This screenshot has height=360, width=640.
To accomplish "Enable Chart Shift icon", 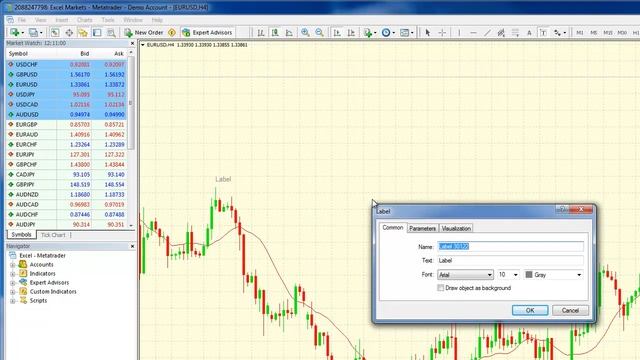I will point(351,33).
